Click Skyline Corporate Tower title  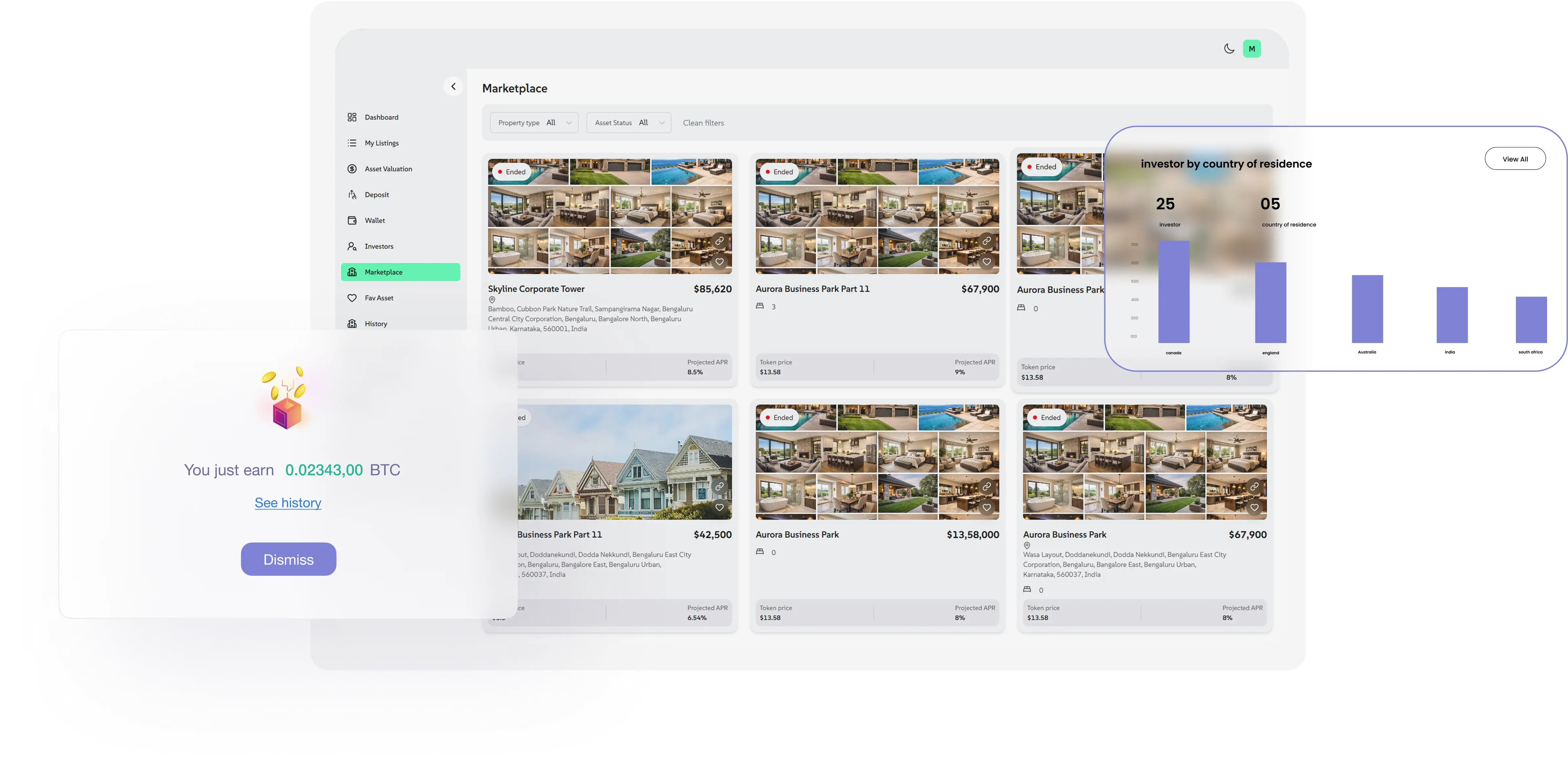pyautogui.click(x=536, y=289)
